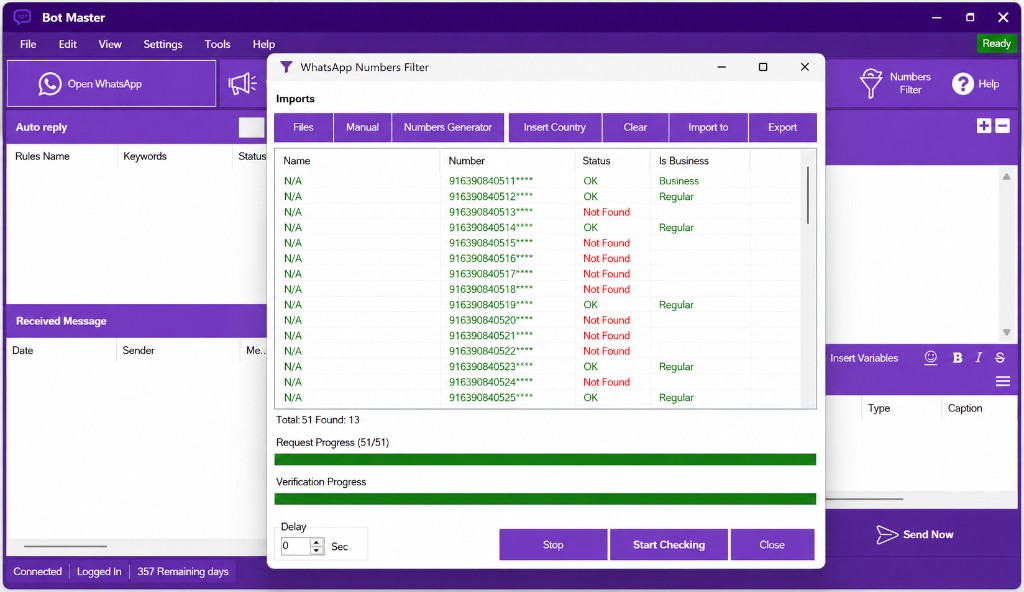Open the Settings menu
This screenshot has height=592, width=1024.
[163, 44]
